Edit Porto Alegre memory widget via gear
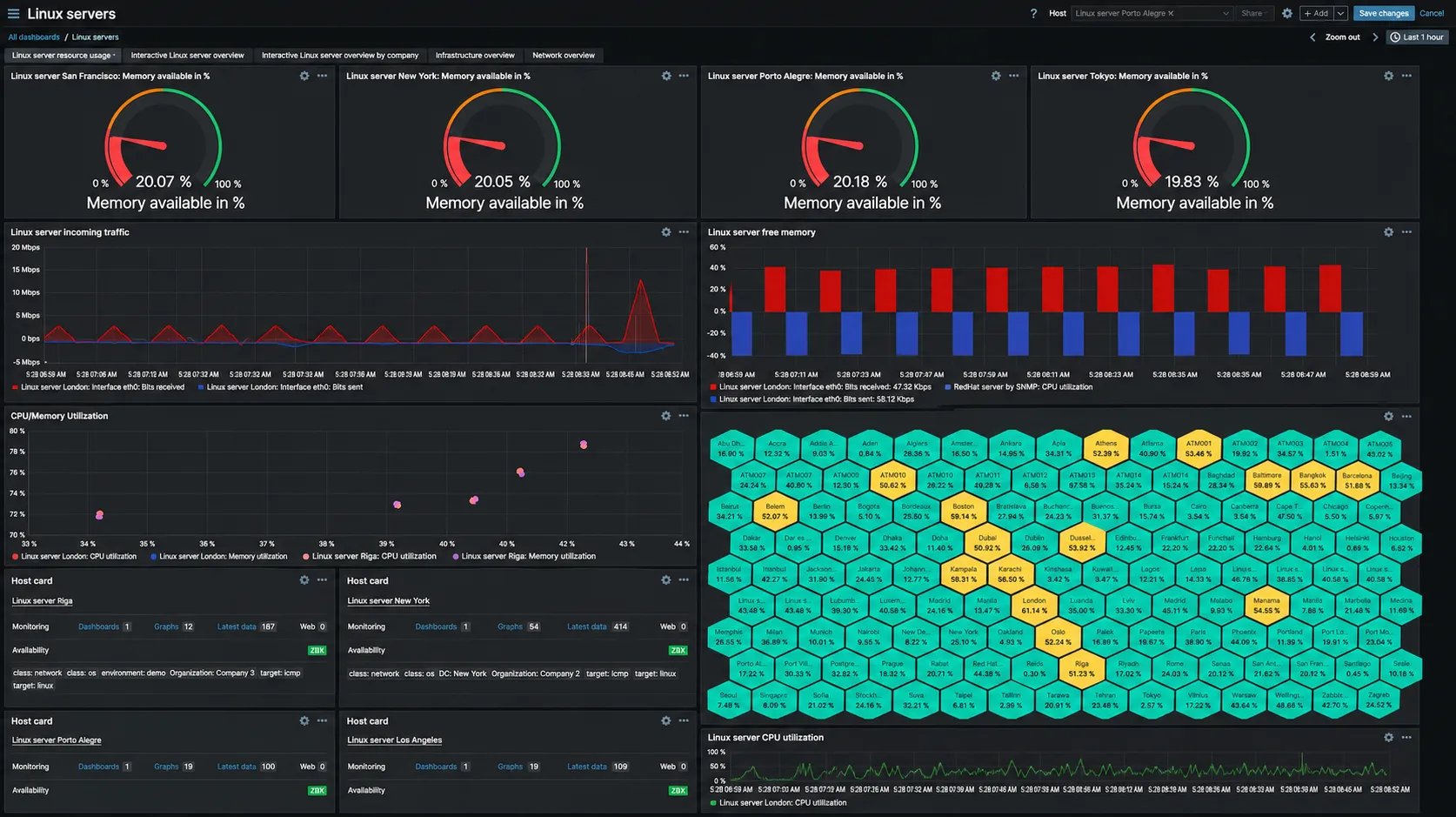Viewport: 1456px width, 817px height. pos(996,77)
